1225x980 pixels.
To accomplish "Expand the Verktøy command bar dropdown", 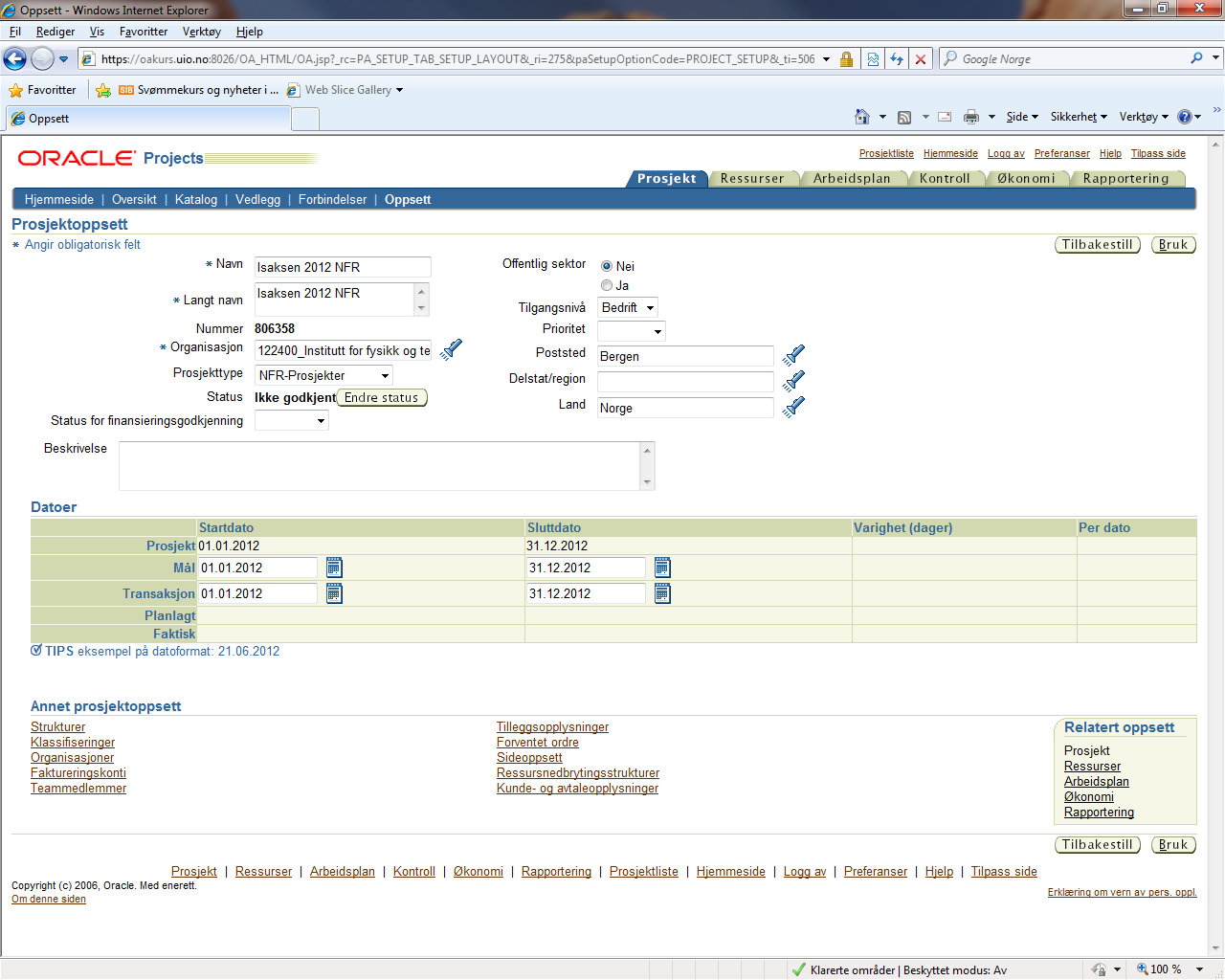I will click(x=1144, y=117).
